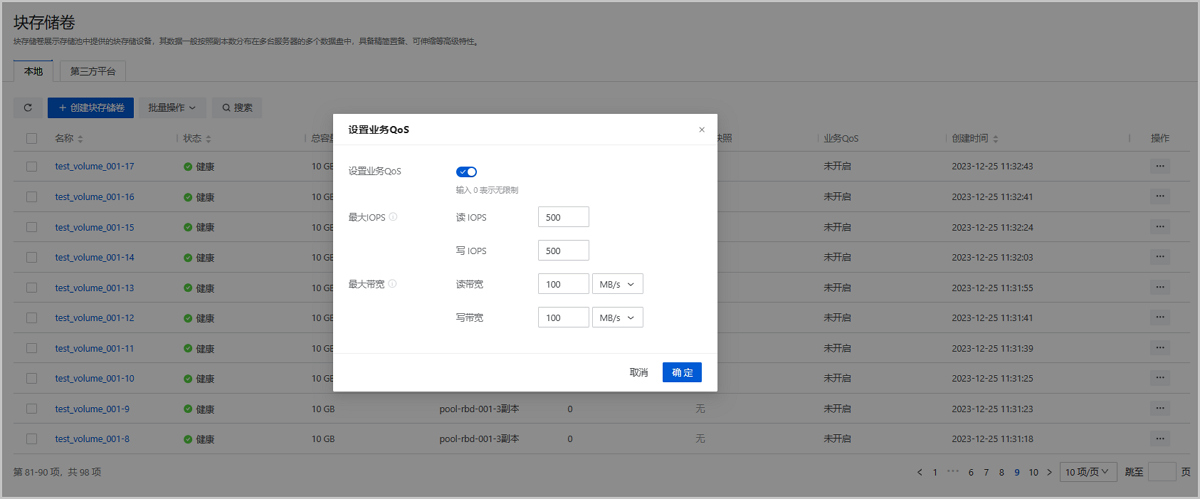Open actions menu for test_volume_001-13
Viewport: 1200px width, 499px height.
[x=1160, y=287]
